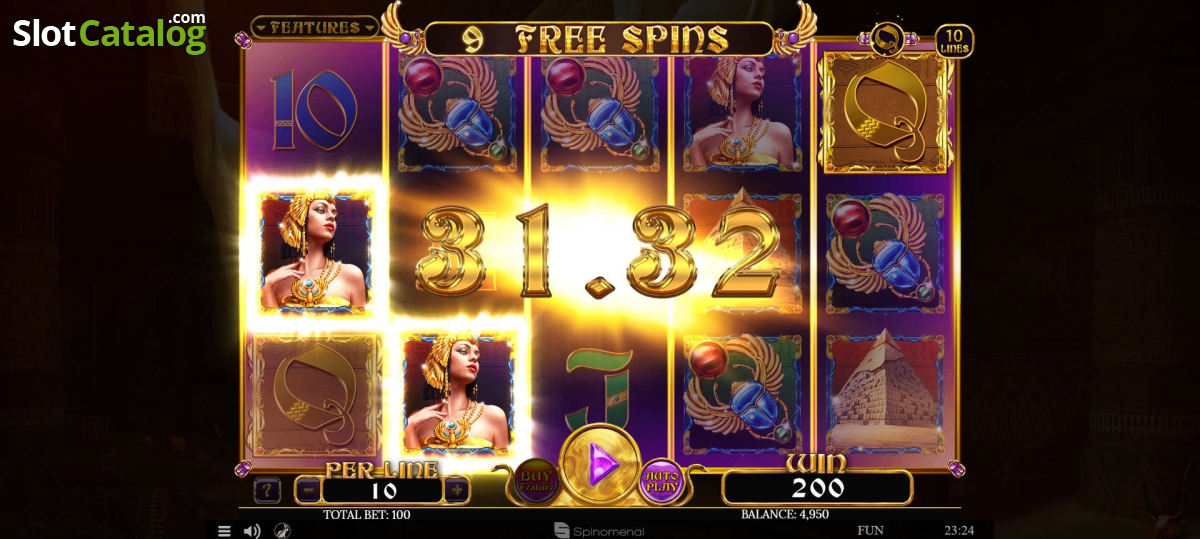Viewport: 1200px width, 539px height.
Task: Mute the game sound speaker icon
Action: [253, 531]
